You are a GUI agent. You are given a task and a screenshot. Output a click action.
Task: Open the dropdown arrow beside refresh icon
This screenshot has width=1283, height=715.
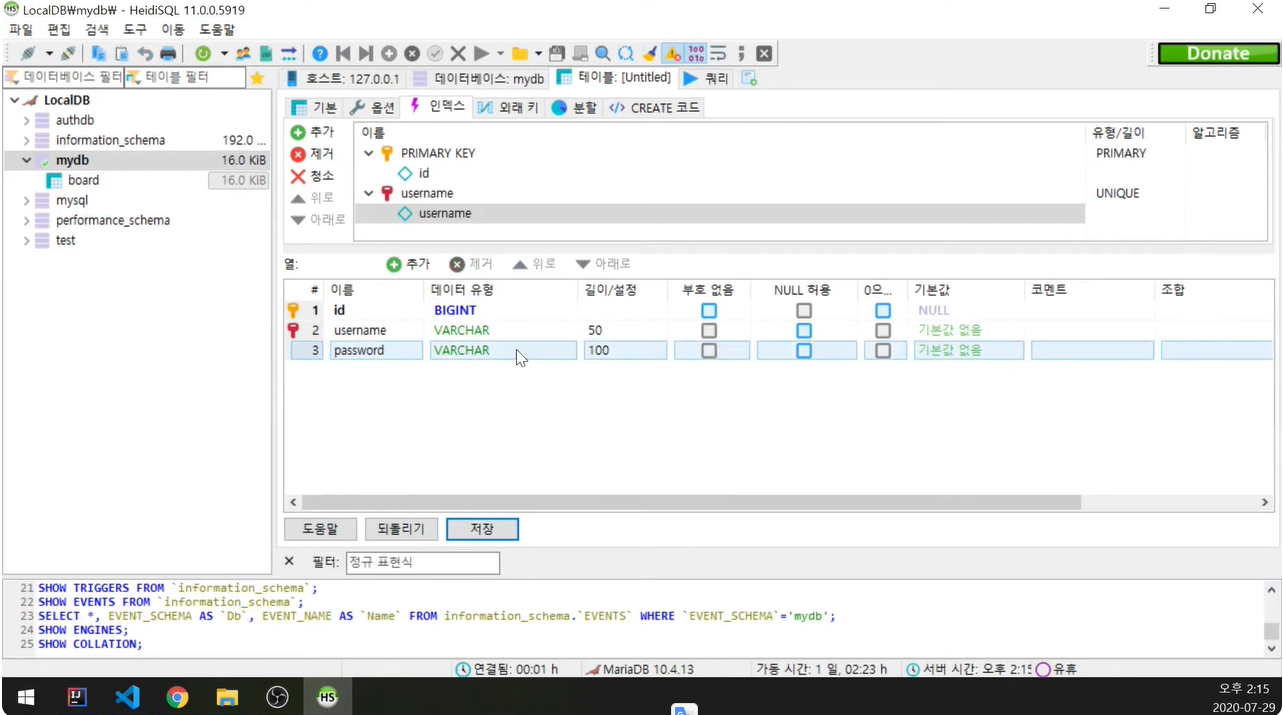[x=224, y=53]
